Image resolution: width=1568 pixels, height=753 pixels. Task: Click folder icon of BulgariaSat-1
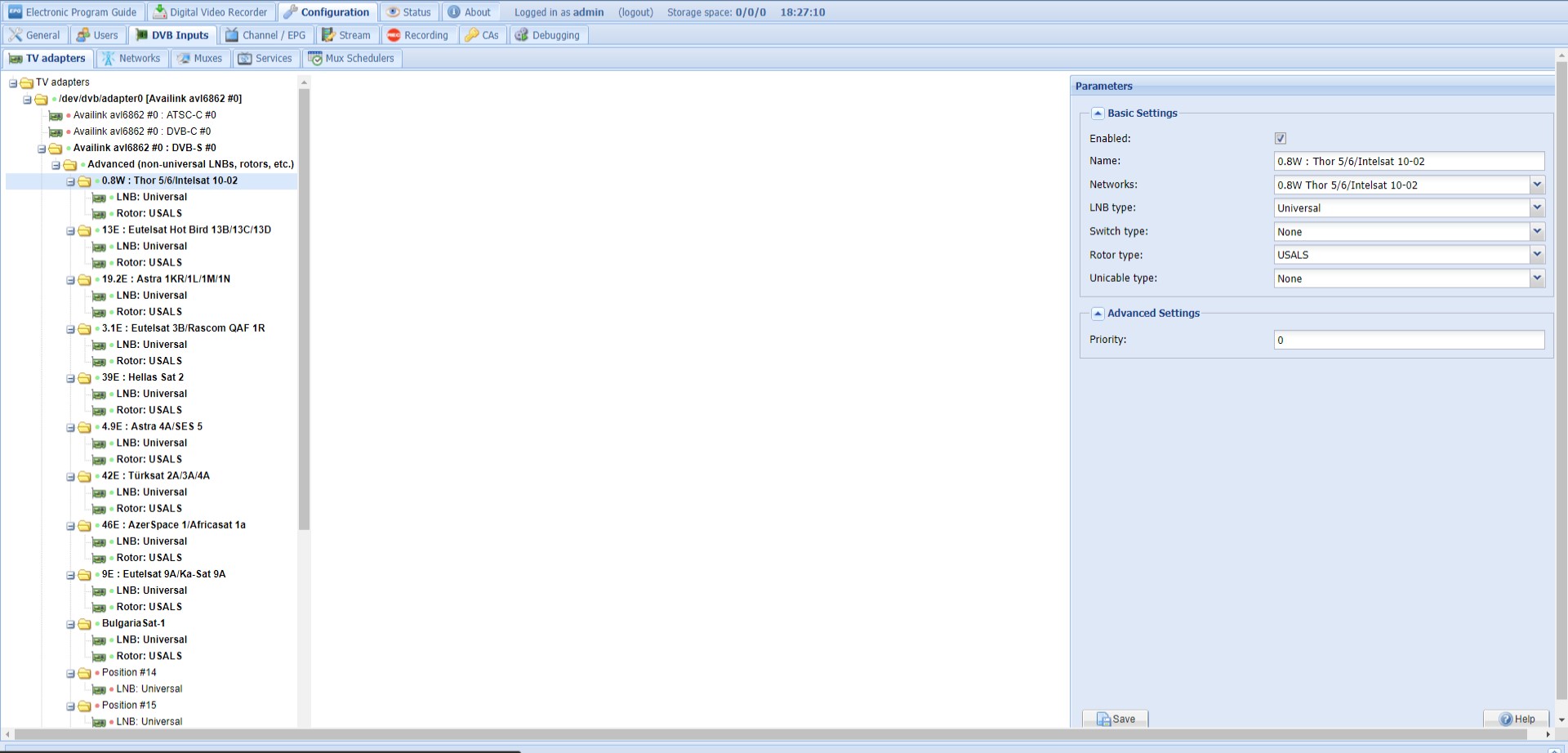point(84,624)
